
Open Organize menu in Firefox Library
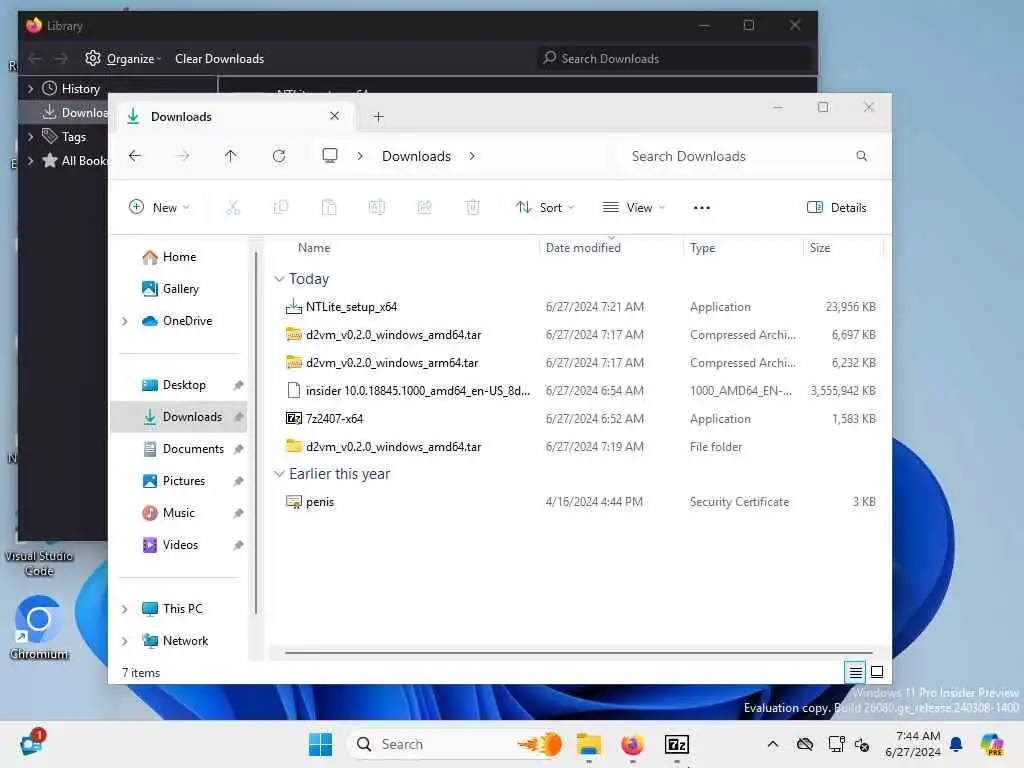(x=123, y=59)
